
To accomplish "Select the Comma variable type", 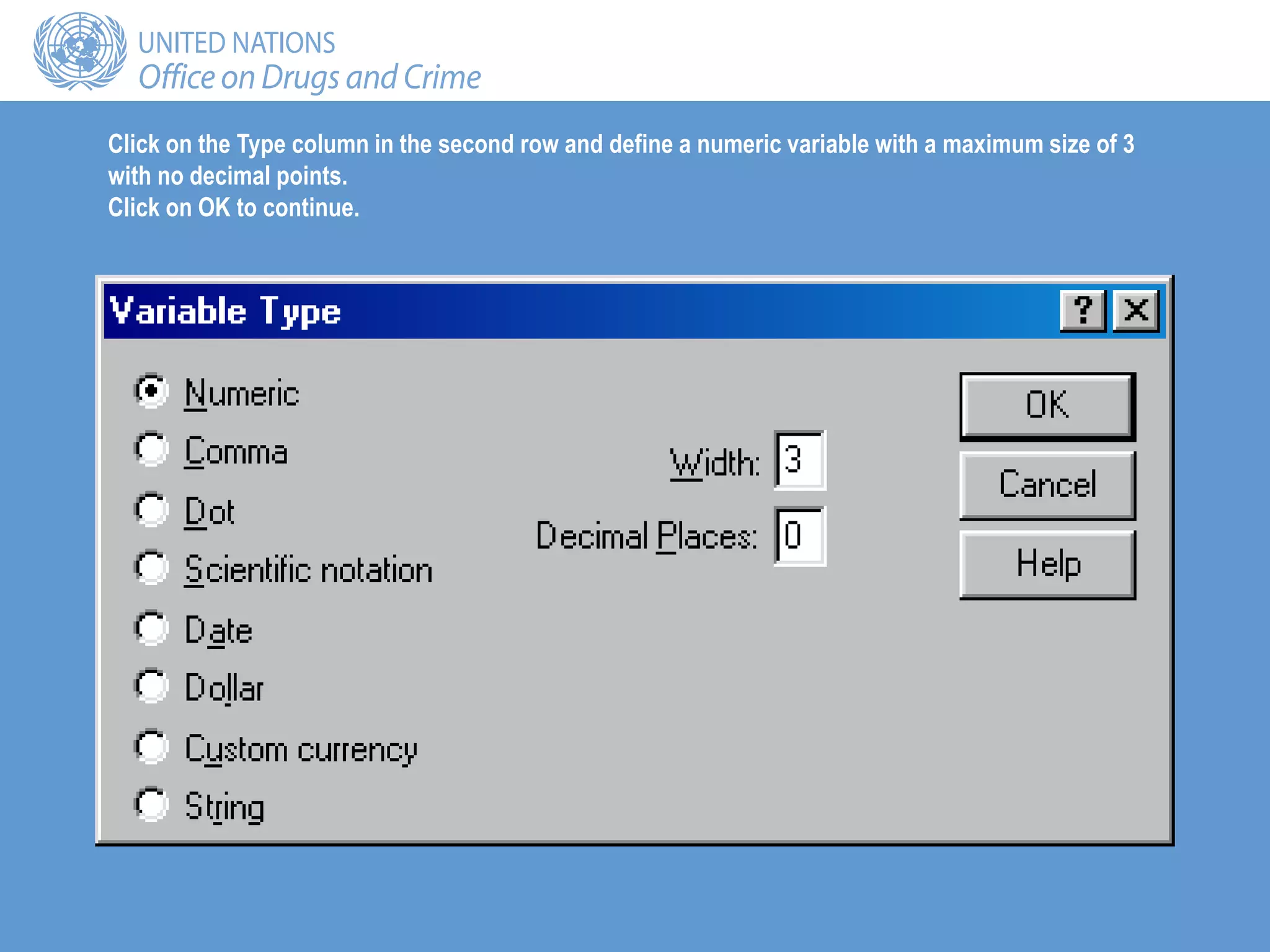I will point(151,449).
